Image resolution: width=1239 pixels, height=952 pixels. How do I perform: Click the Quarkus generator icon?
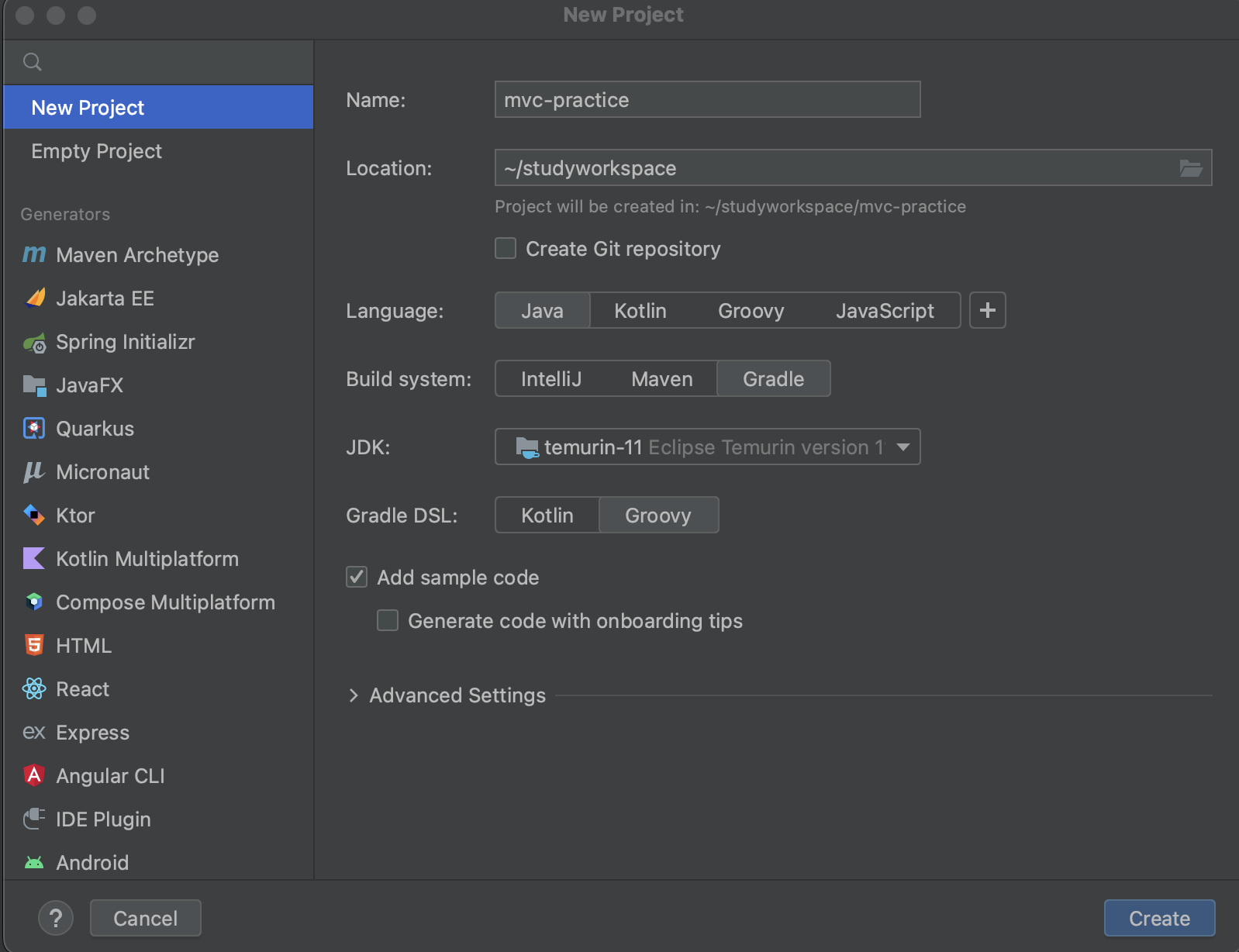coord(34,428)
